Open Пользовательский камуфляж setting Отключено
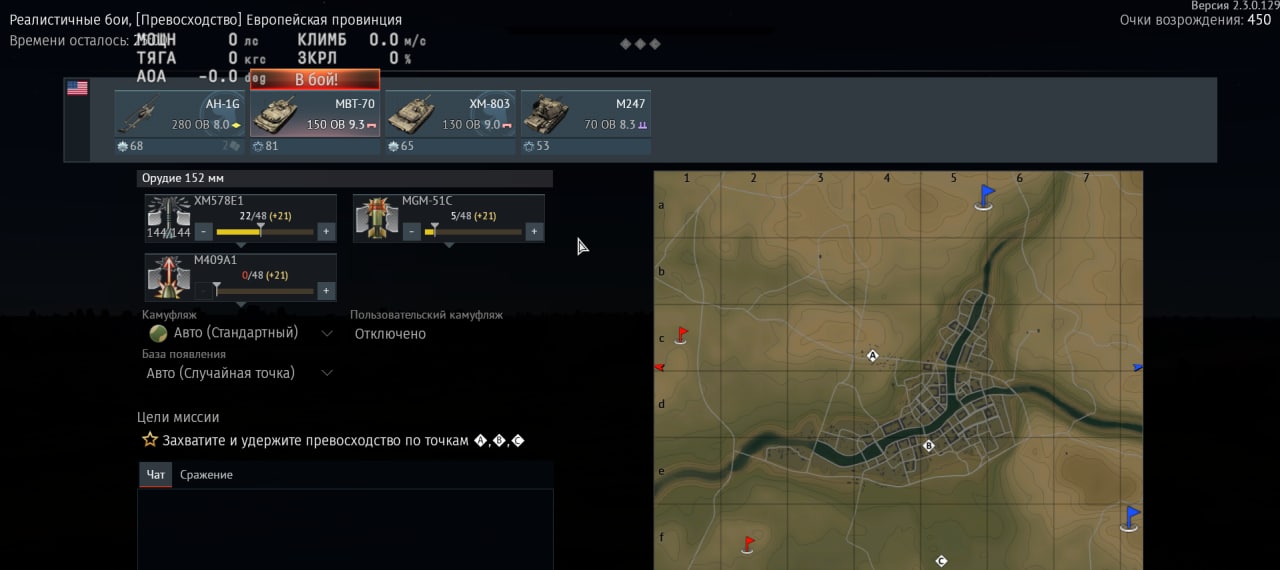Viewport: 1280px width, 570px height. pos(391,334)
